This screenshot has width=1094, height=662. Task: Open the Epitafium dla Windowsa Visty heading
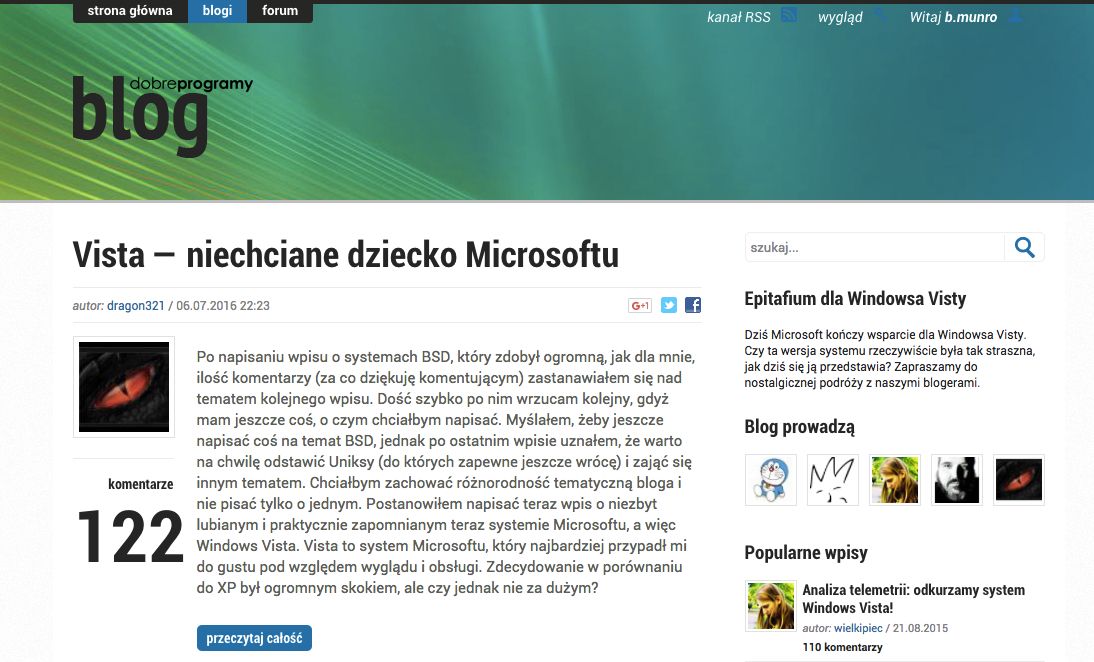click(854, 298)
